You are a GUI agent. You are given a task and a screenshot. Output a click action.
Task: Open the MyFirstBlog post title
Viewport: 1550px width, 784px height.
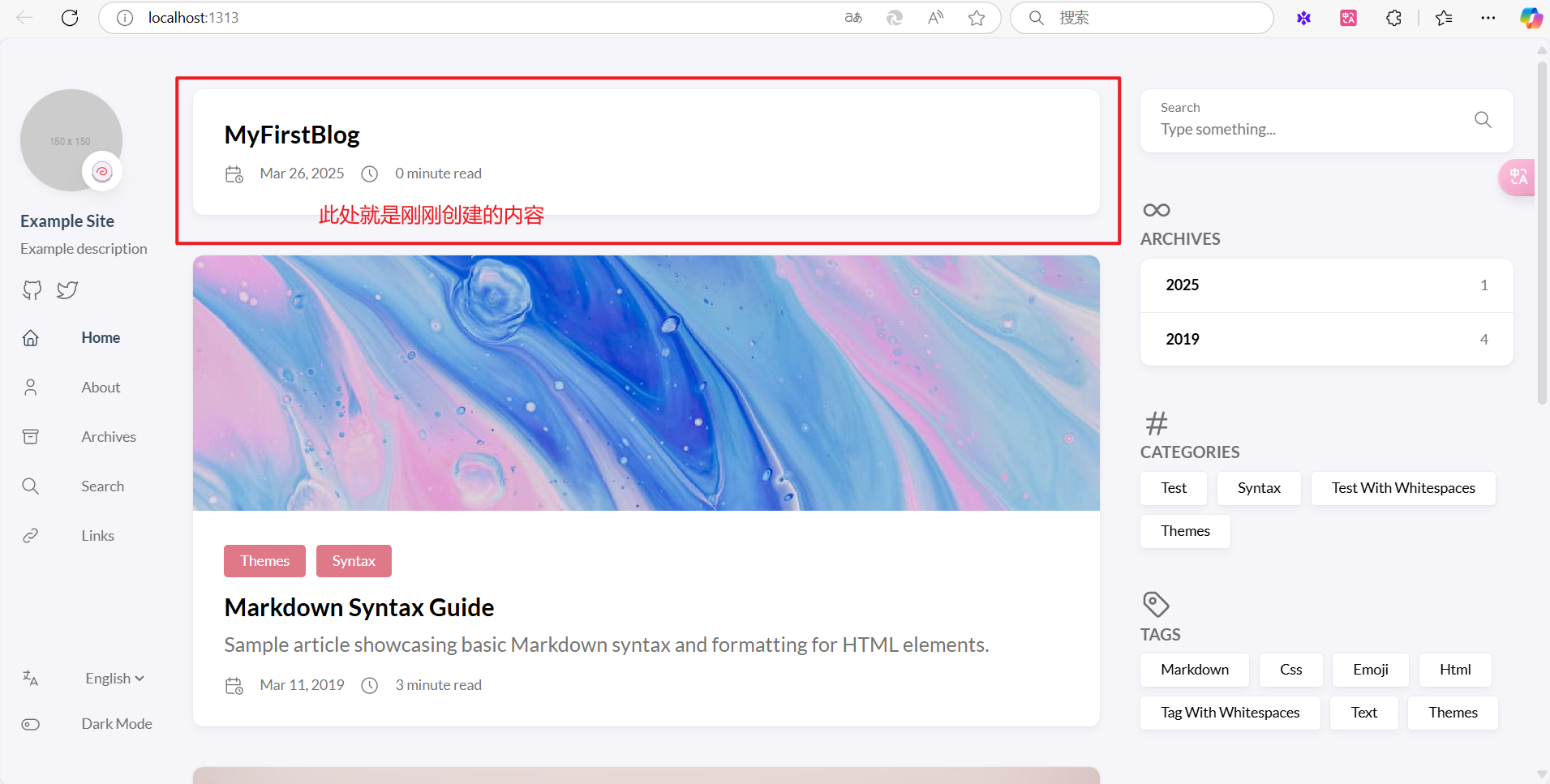pos(292,135)
